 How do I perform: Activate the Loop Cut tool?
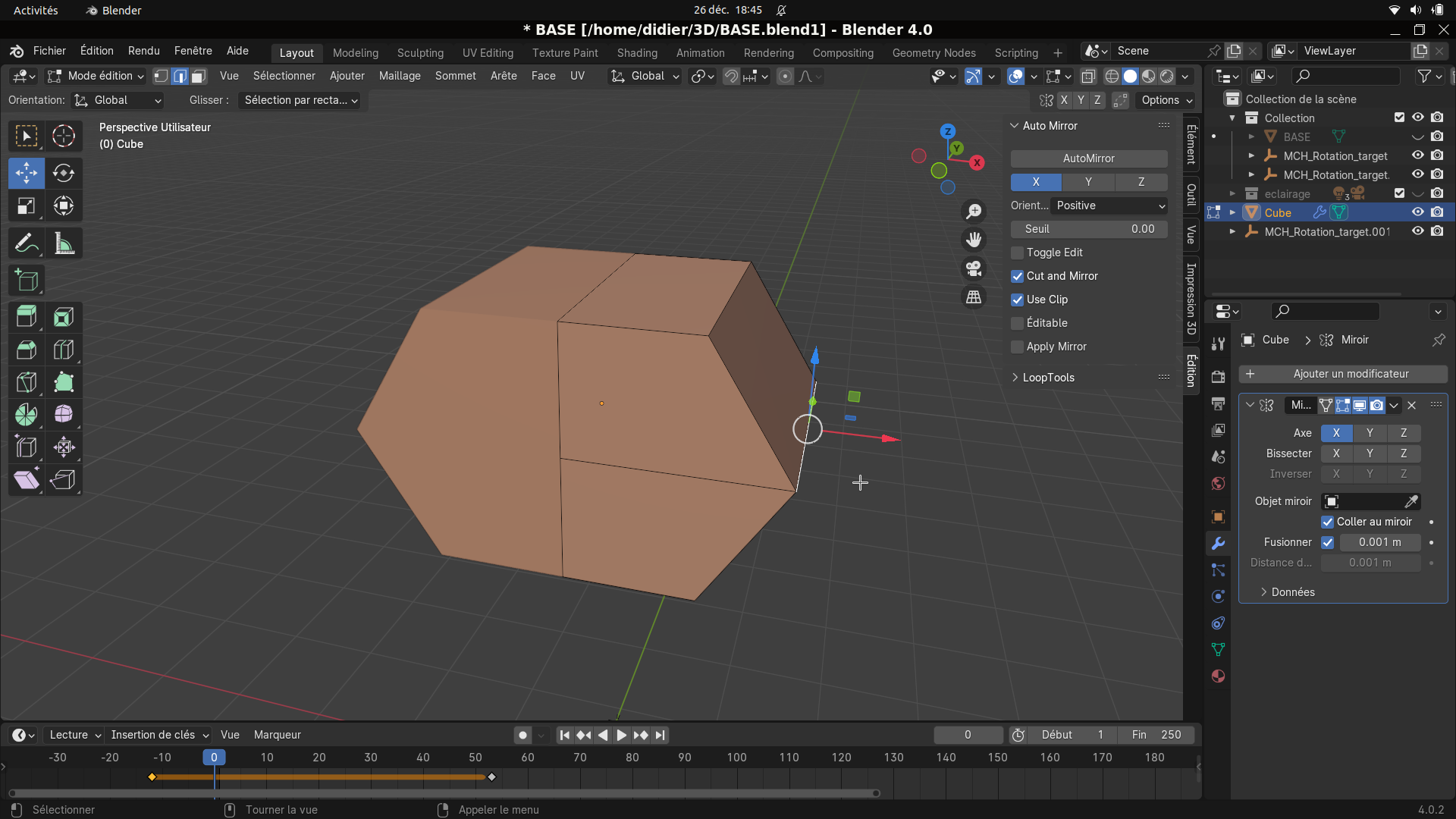pyautogui.click(x=64, y=350)
